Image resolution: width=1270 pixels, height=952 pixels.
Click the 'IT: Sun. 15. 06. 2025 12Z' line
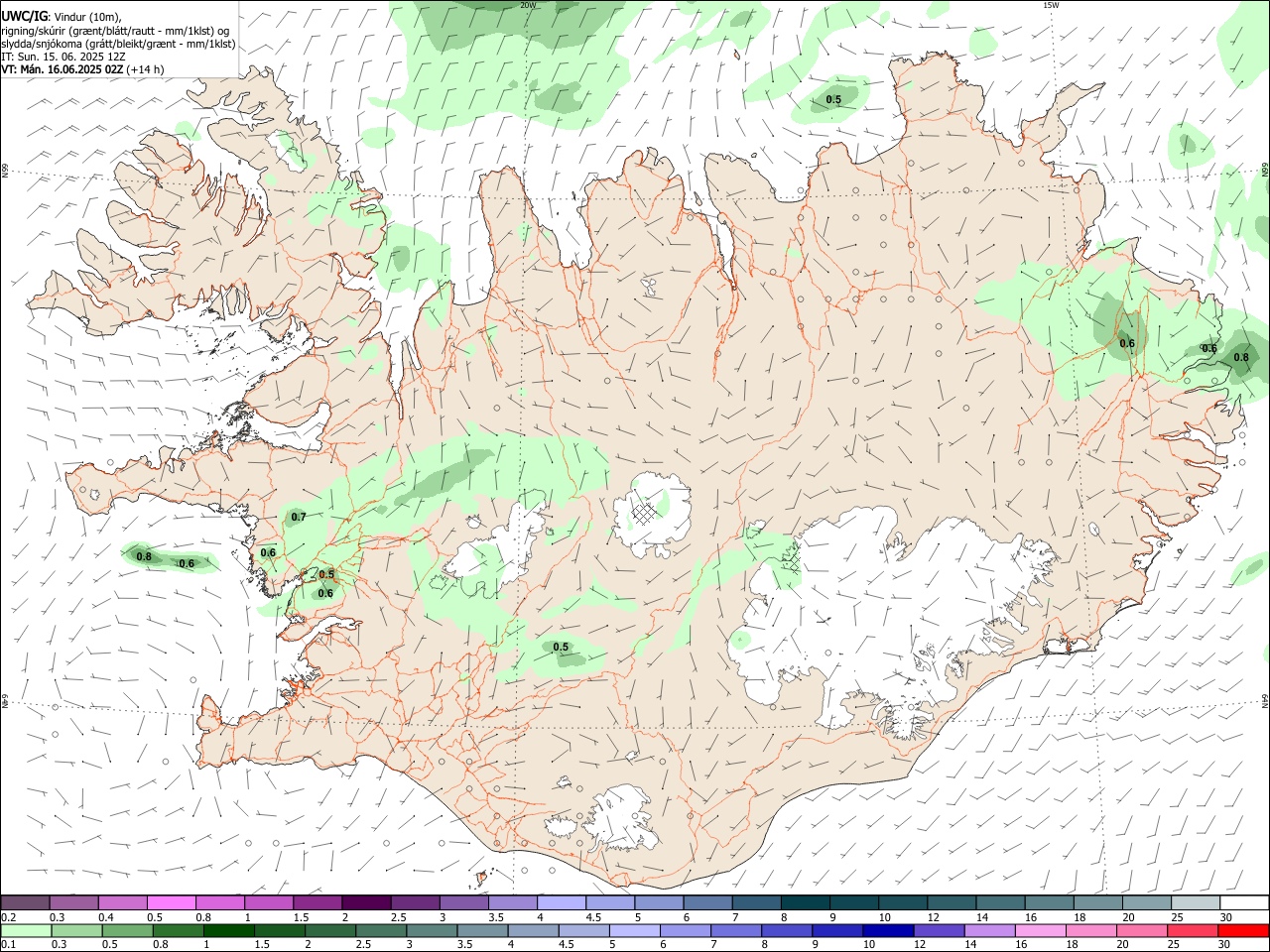coord(63,57)
